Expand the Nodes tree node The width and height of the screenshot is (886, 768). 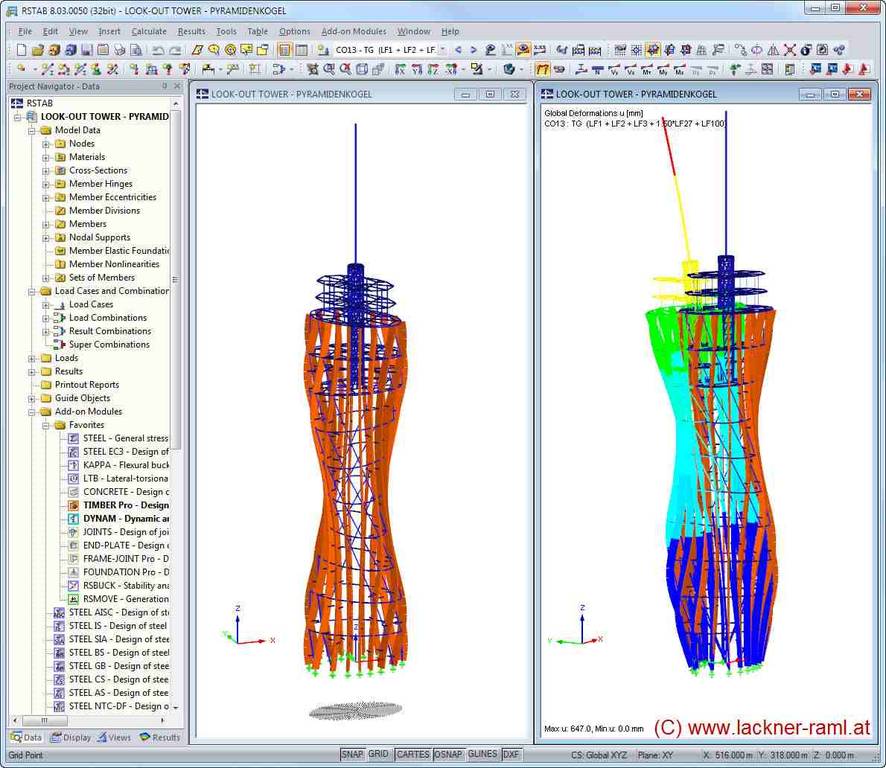[46, 144]
